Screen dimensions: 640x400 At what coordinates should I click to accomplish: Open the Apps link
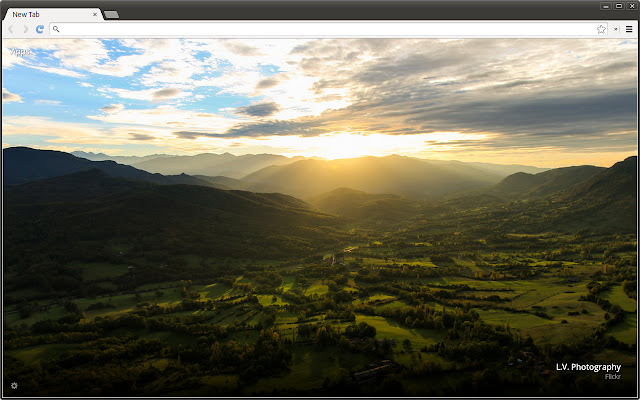[20, 52]
